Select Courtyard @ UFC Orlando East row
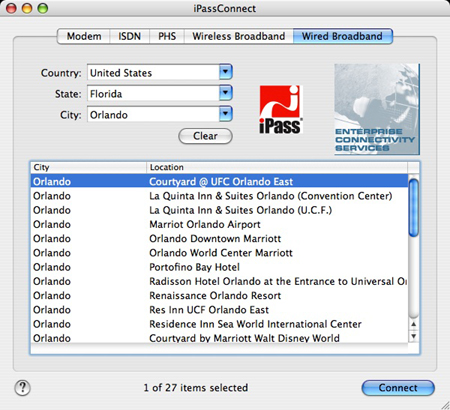Image resolution: width=450 pixels, height=410 pixels. (219, 181)
